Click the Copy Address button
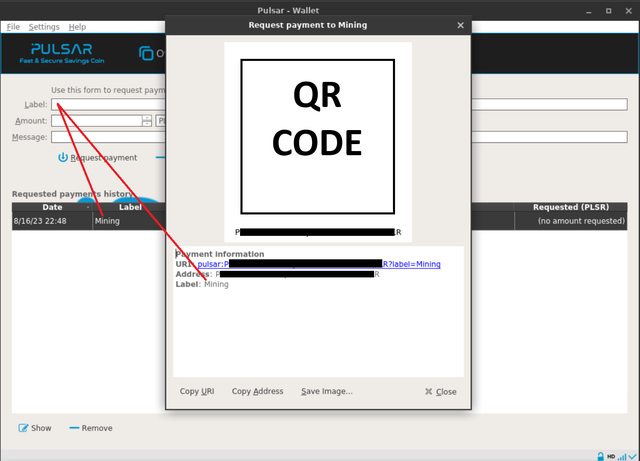640x461 pixels. (257, 391)
